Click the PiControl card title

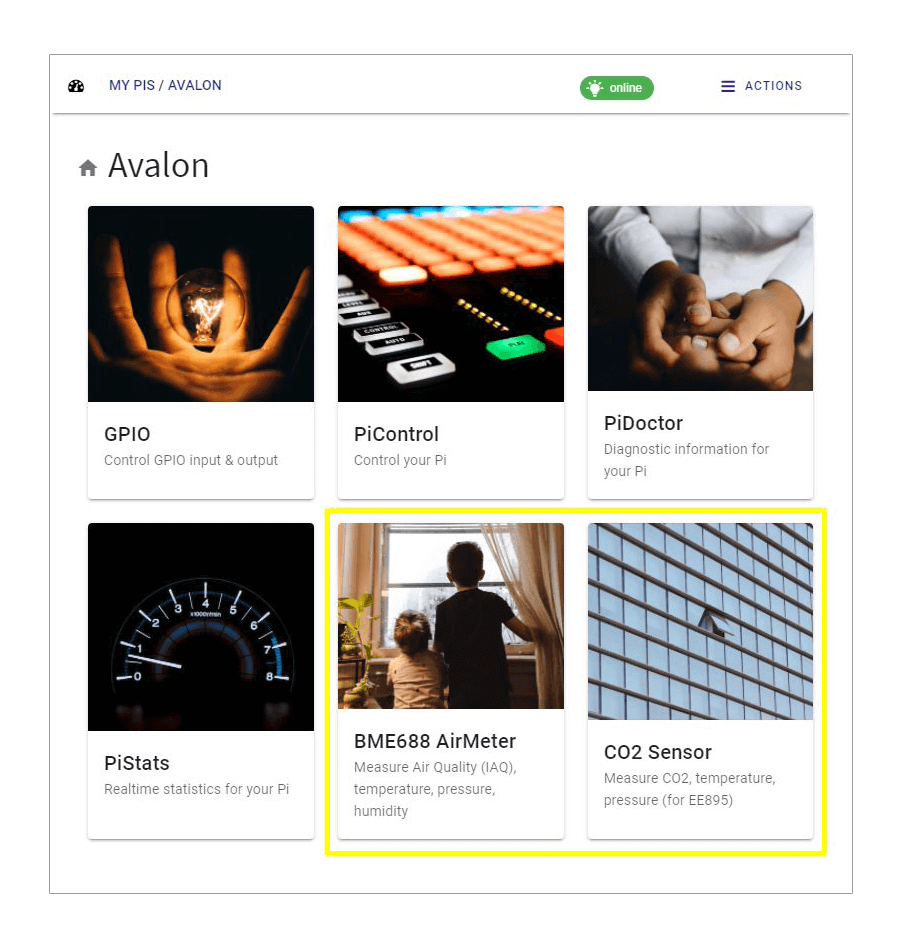pos(396,434)
